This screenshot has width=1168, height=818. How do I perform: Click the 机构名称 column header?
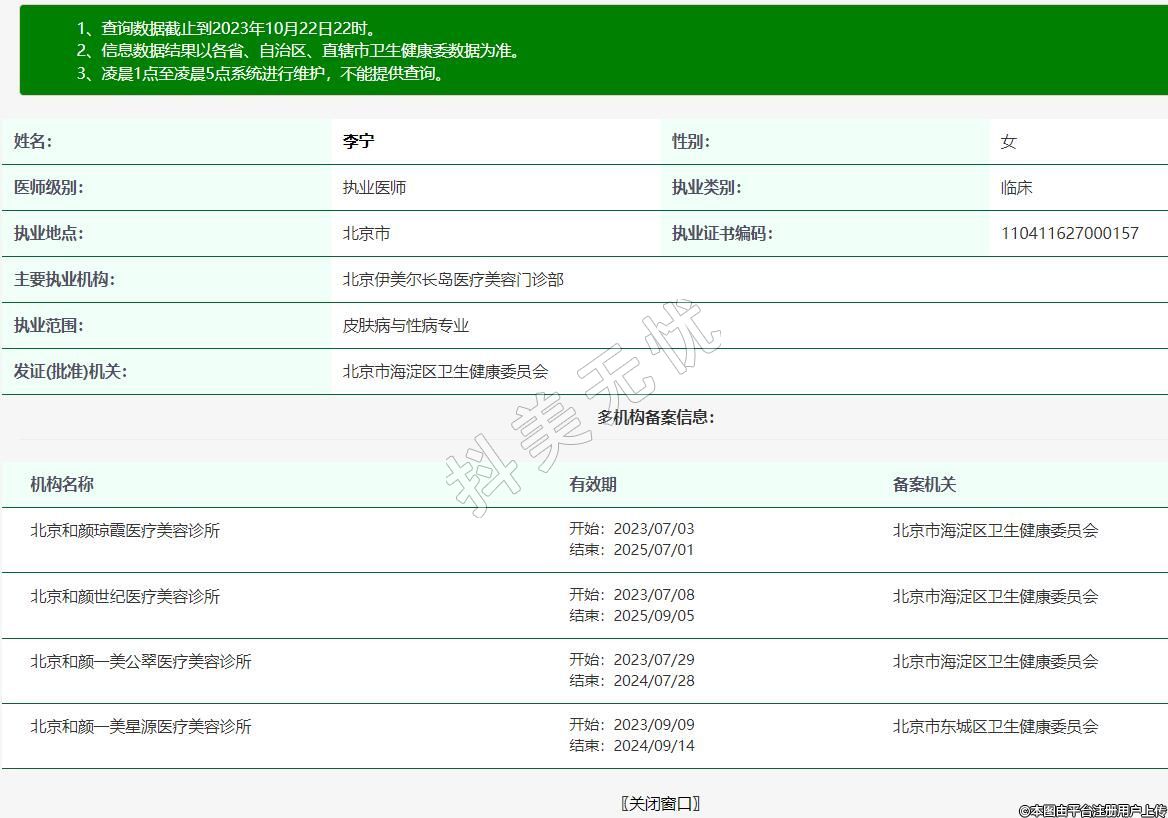click(62, 485)
